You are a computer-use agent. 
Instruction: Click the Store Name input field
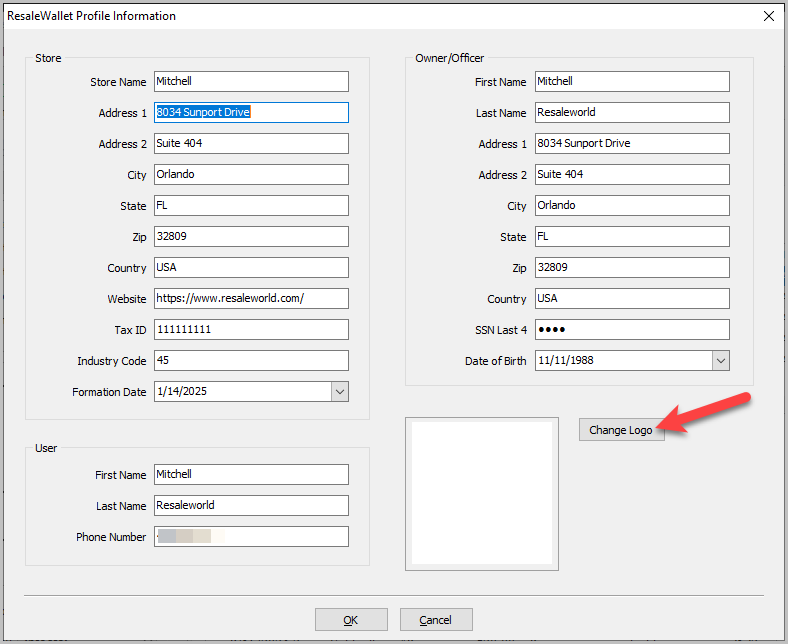pyautogui.click(x=251, y=81)
